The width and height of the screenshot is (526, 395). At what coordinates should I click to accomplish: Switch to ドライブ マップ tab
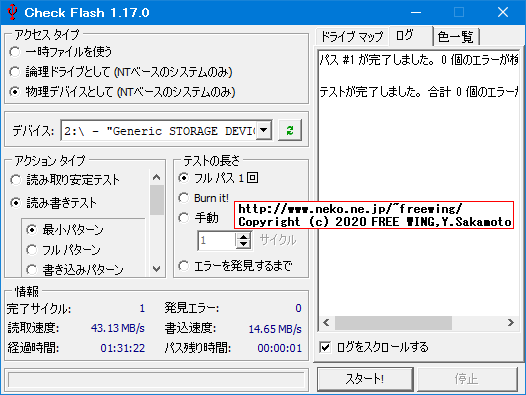click(352, 36)
